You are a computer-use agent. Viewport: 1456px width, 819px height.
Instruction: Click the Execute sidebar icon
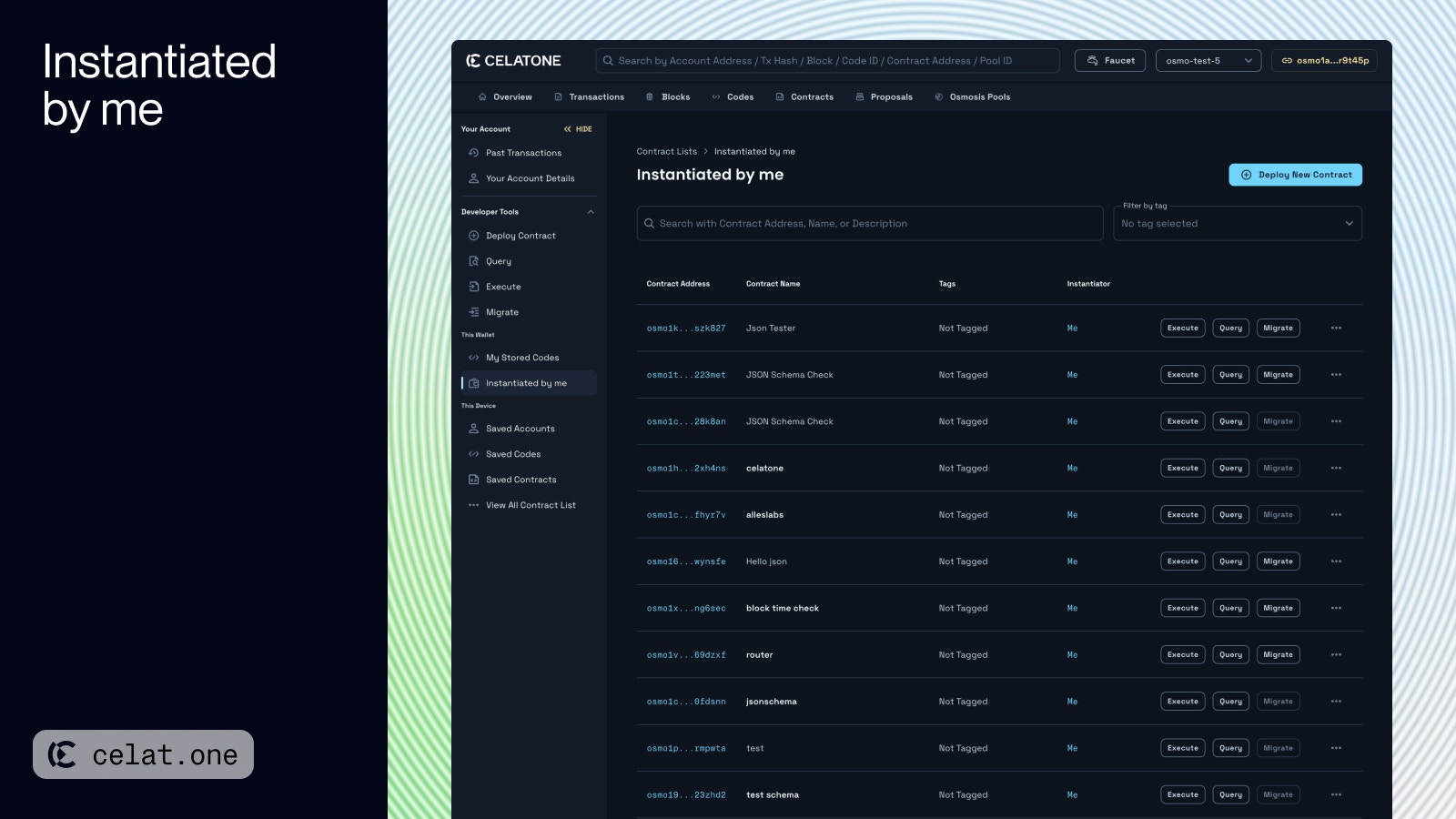pos(473,287)
